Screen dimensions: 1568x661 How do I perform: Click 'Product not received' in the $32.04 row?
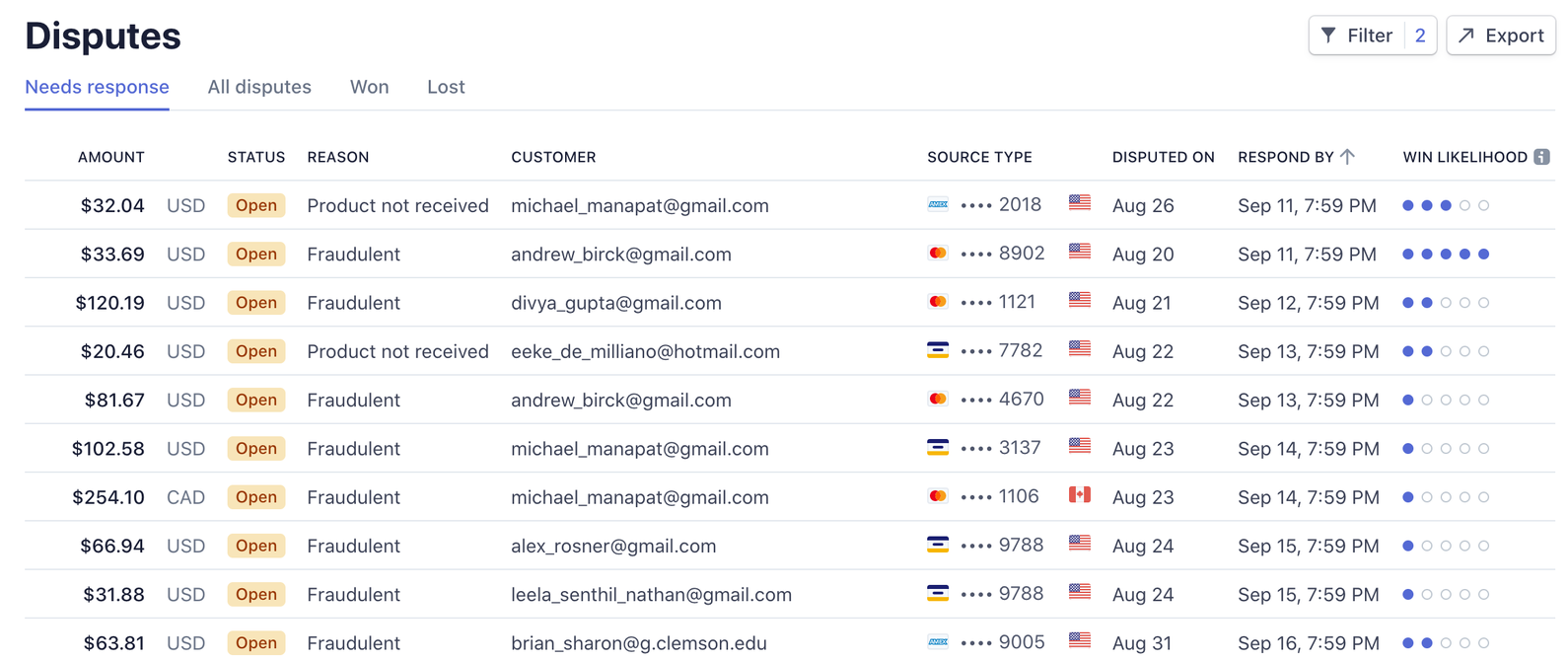[x=397, y=205]
